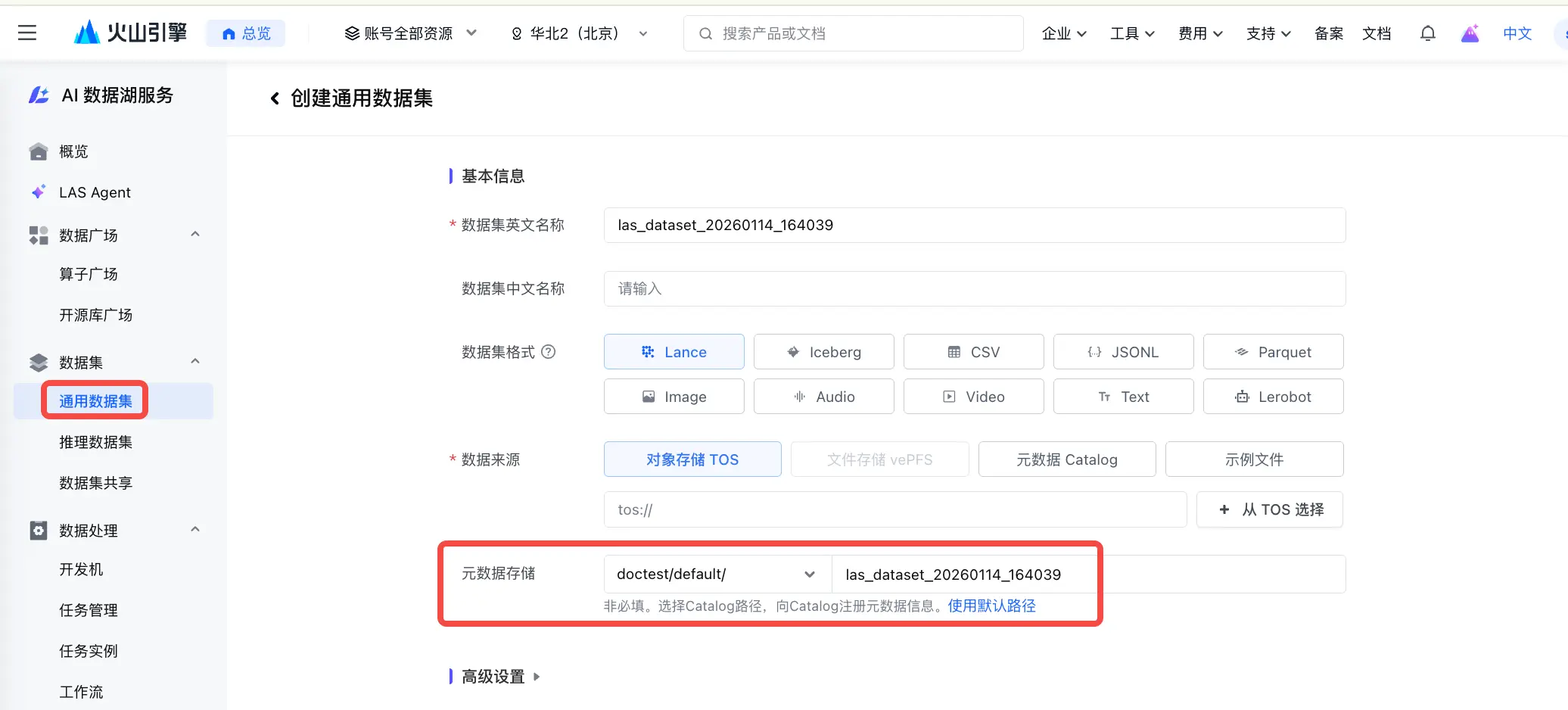Select the Parquet dataset format
The image size is (1568, 710).
pyautogui.click(x=1273, y=352)
